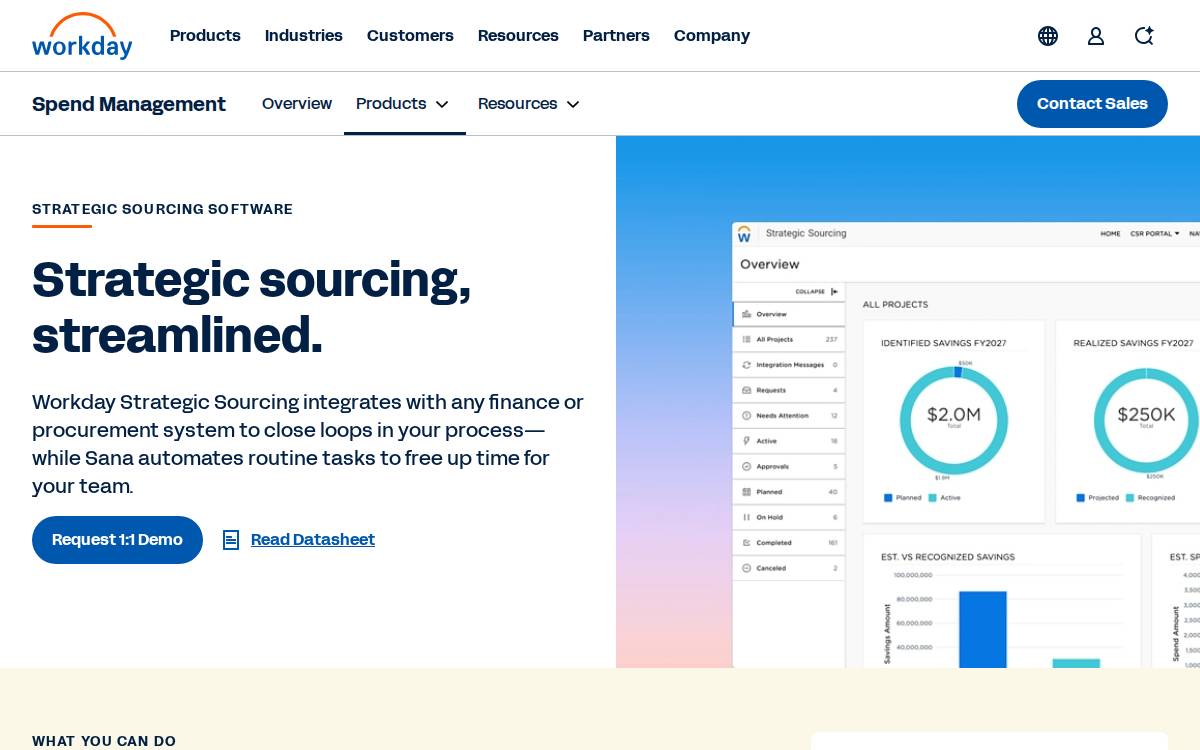
Task: Click the 'STRATEGIC SOURCING SOFTWARE' eyebrow text
Action: (162, 209)
